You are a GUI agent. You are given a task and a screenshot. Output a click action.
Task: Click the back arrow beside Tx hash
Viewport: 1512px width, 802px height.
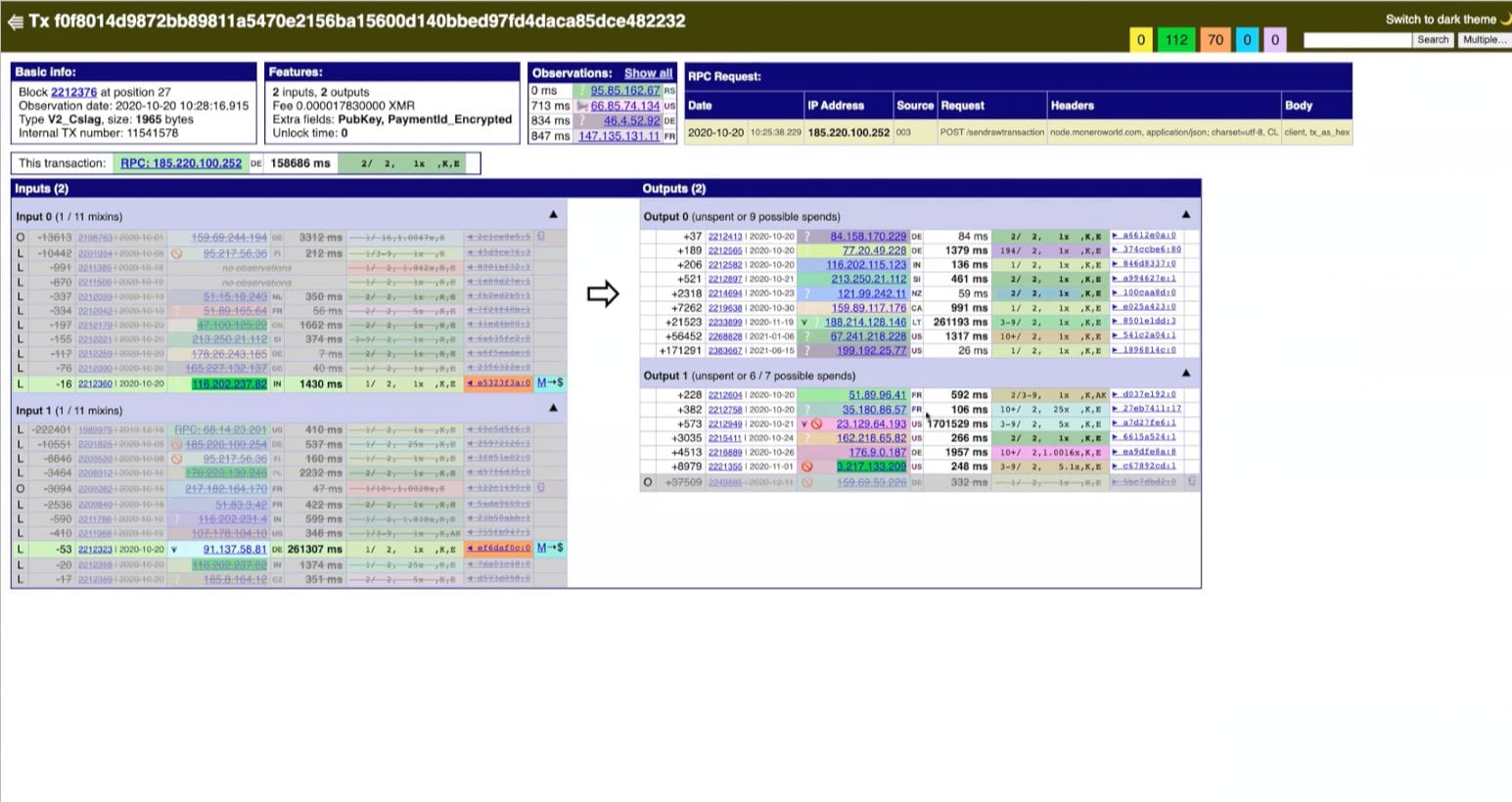[x=15, y=22]
